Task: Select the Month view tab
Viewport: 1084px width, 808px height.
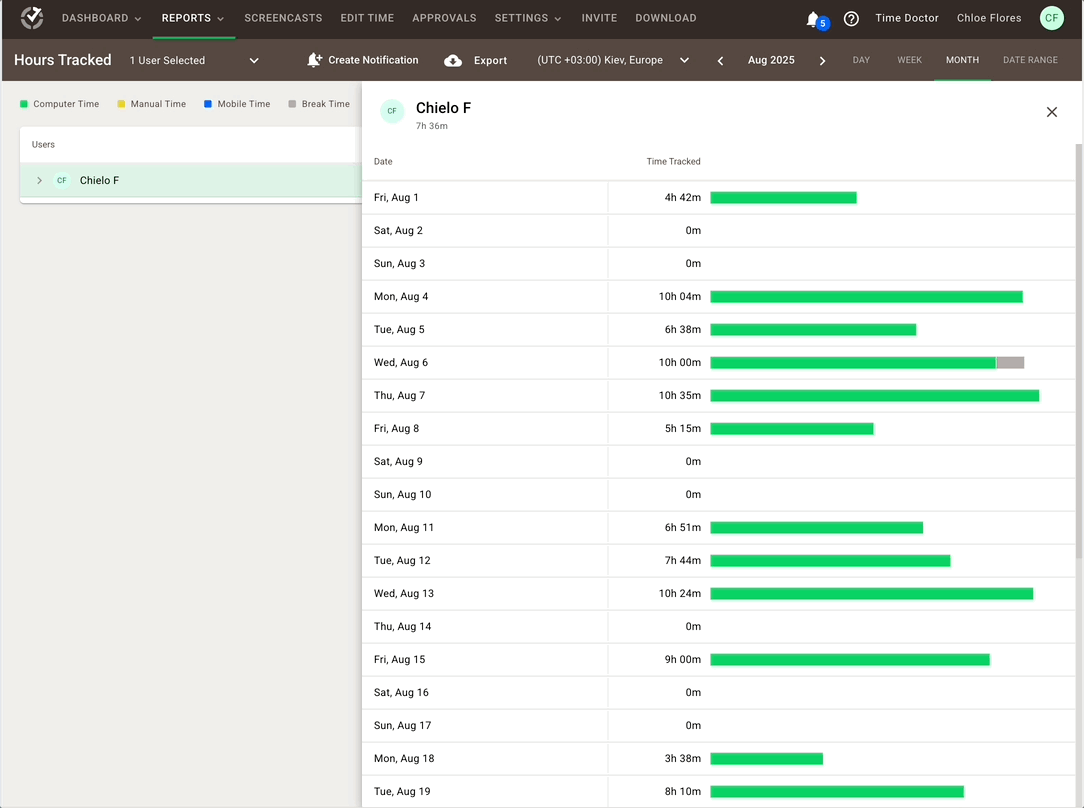Action: click(962, 60)
